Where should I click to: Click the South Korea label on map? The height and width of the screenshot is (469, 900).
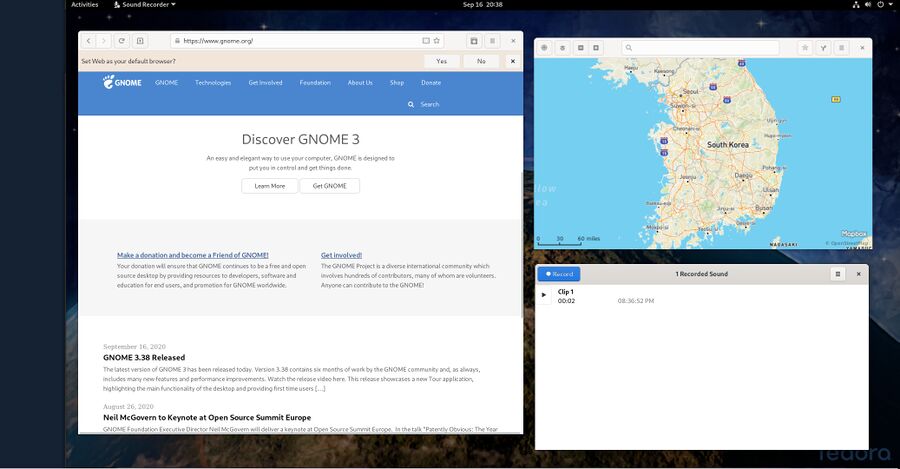(x=728, y=145)
